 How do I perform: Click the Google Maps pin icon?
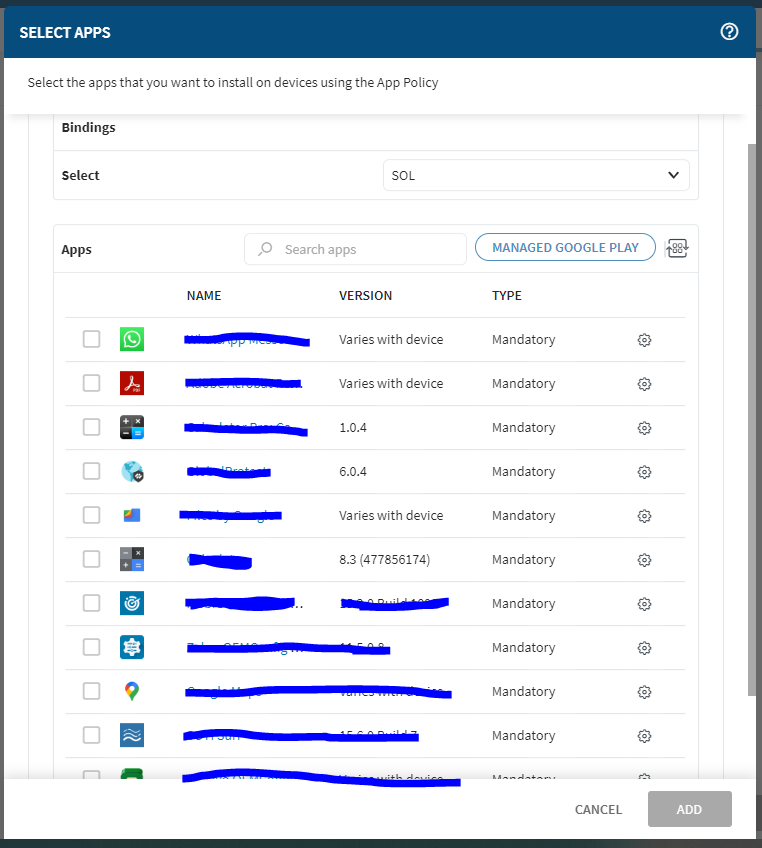point(132,691)
